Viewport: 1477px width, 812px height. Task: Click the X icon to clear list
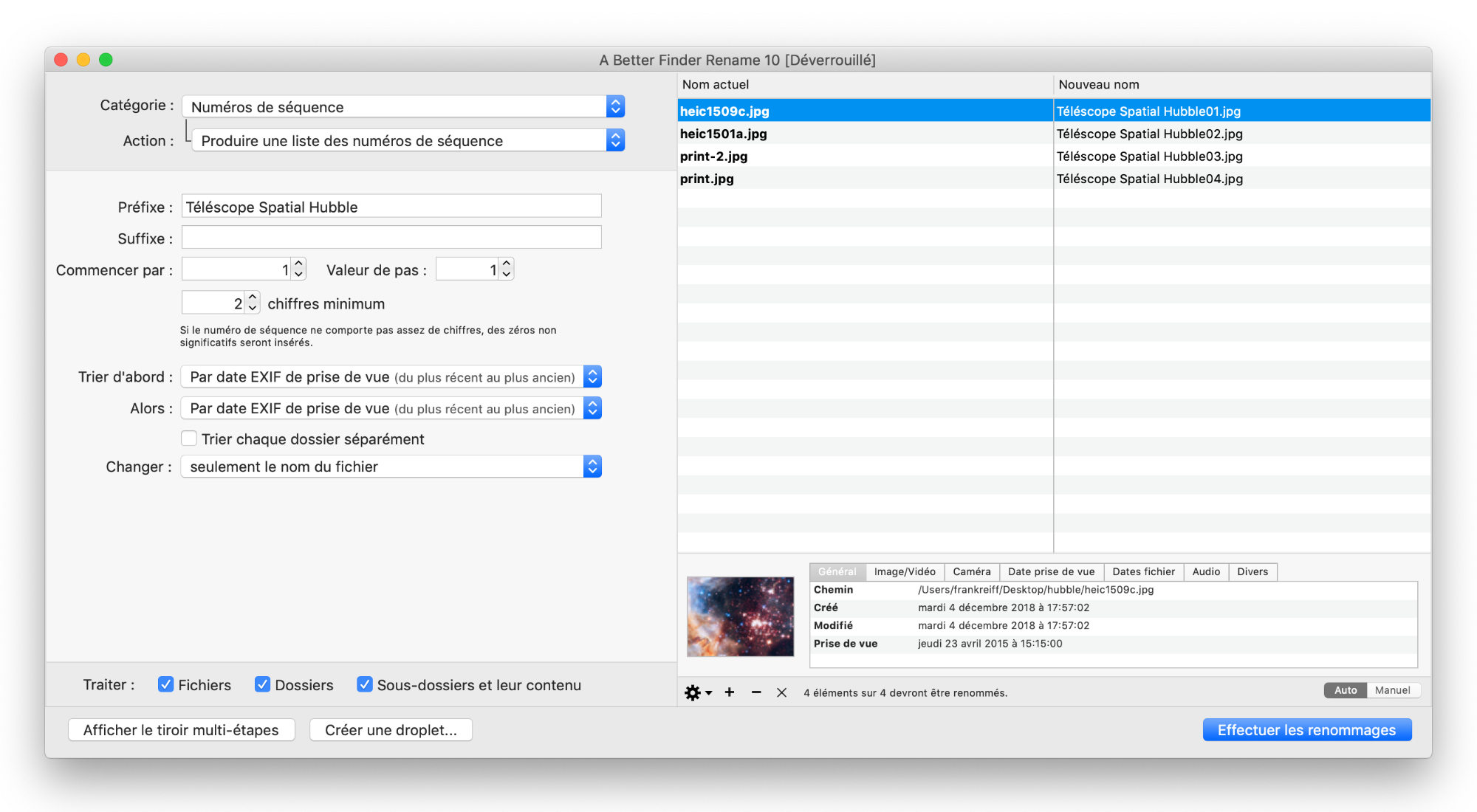tap(781, 692)
